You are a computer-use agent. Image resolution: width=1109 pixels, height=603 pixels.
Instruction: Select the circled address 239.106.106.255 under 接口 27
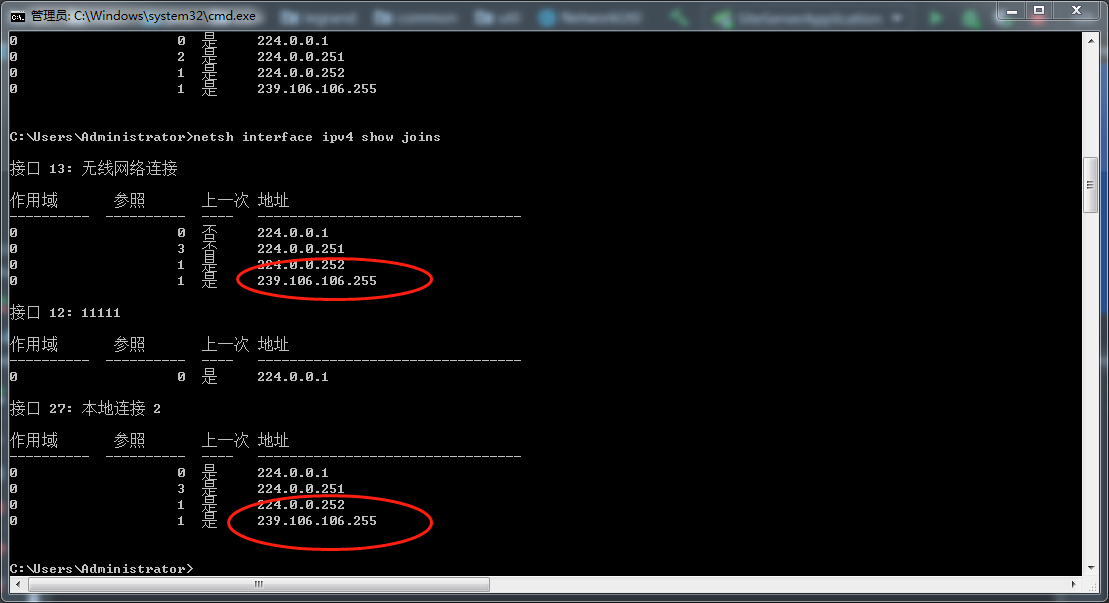tap(318, 521)
